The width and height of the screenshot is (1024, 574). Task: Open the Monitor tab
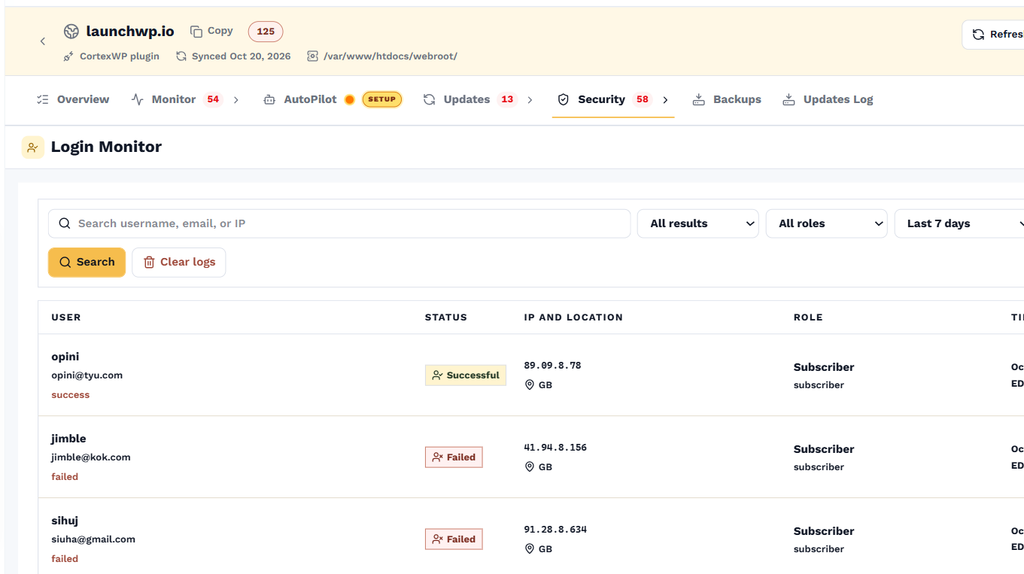point(176,99)
